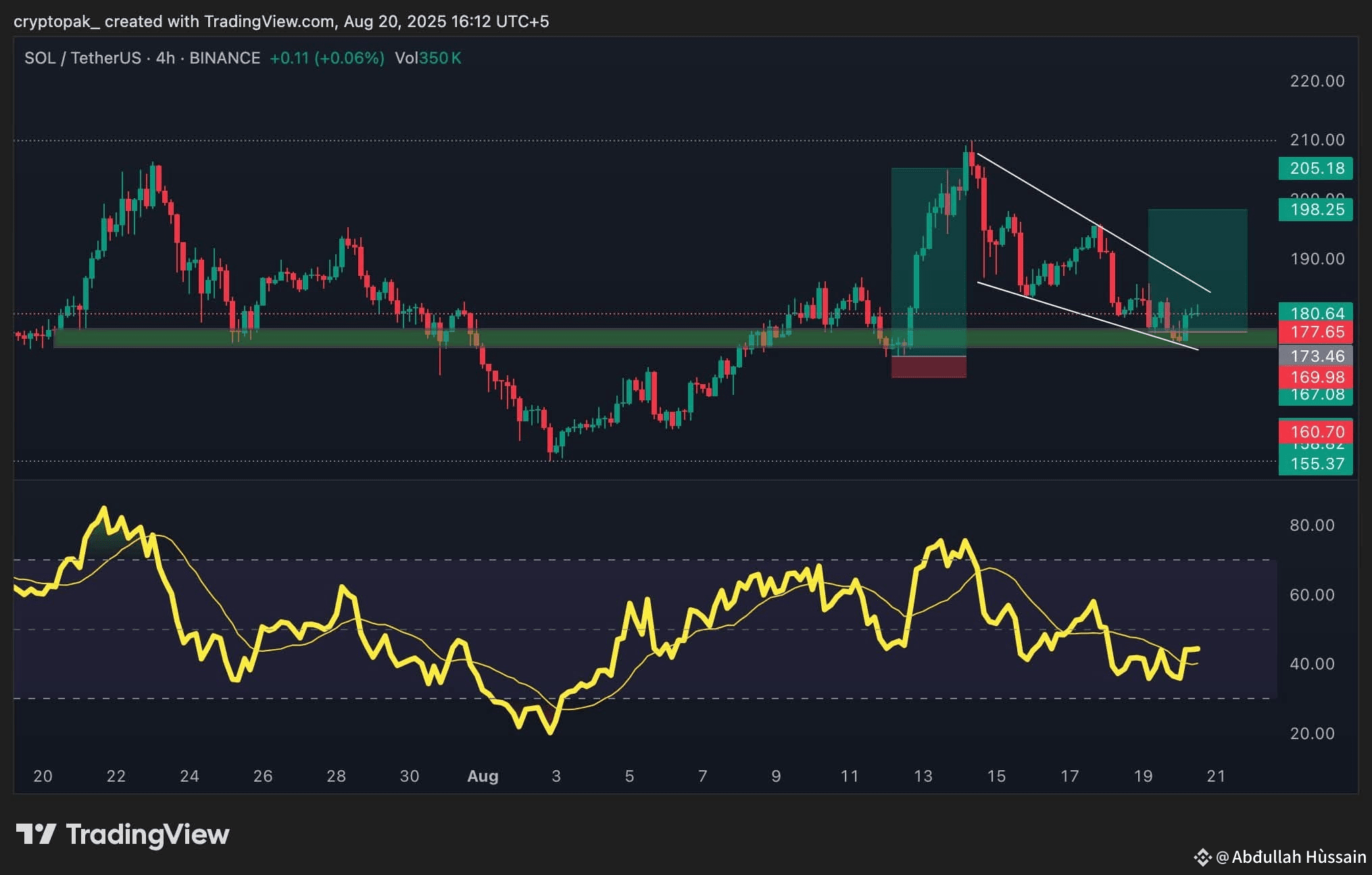Select the 160.70 red price label

pyautogui.click(x=1315, y=431)
